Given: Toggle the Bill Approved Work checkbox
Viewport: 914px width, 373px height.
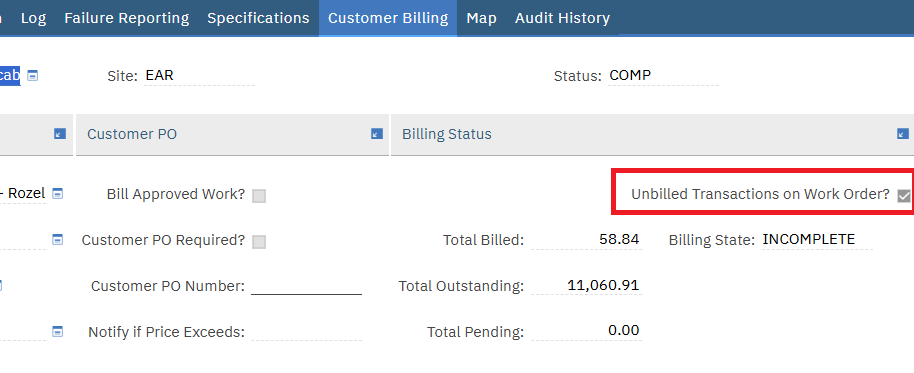Looking at the screenshot, I should point(259,196).
